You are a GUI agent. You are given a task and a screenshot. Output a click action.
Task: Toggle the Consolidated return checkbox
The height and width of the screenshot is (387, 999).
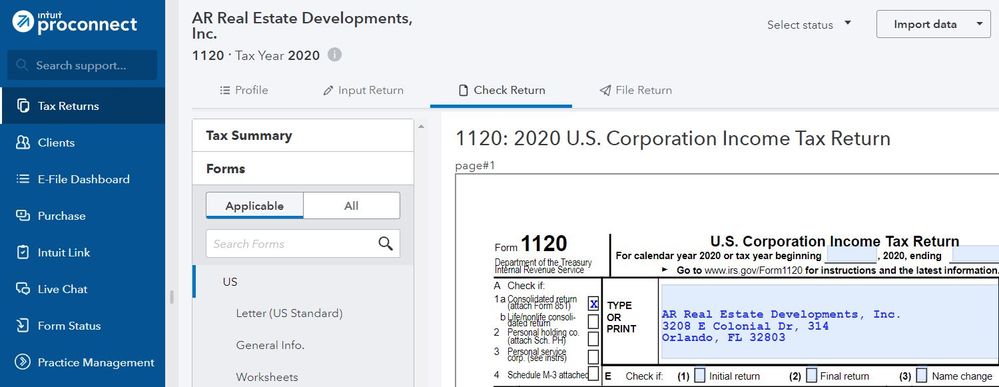coord(593,303)
